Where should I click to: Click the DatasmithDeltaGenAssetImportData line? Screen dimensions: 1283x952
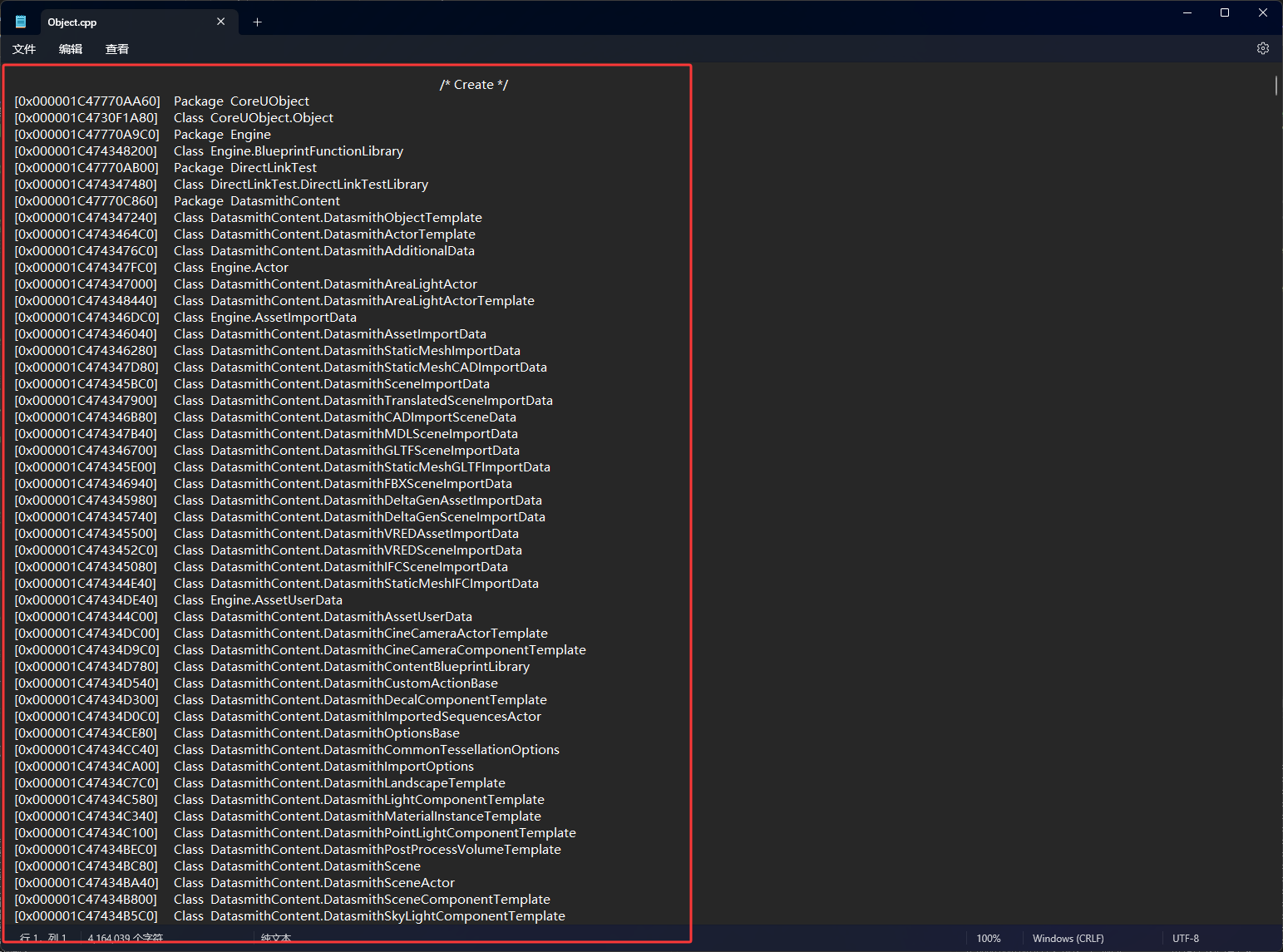click(279, 501)
